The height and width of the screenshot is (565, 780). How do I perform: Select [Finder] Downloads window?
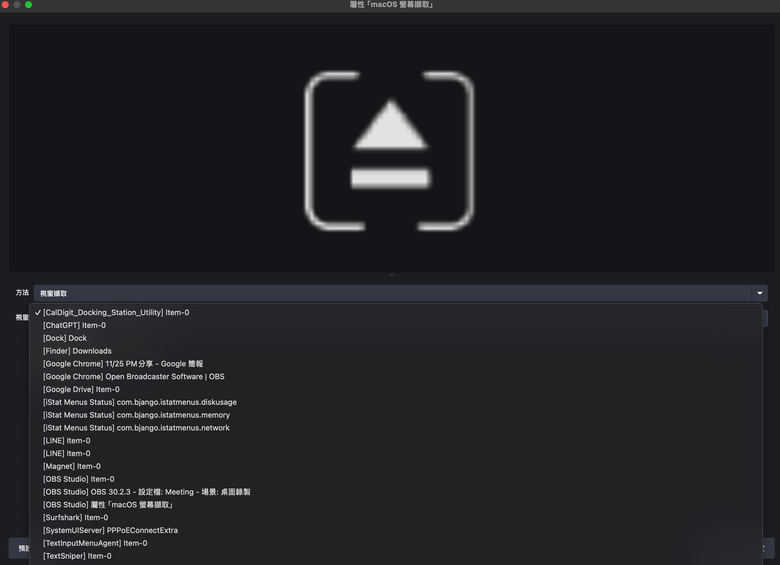point(395,351)
